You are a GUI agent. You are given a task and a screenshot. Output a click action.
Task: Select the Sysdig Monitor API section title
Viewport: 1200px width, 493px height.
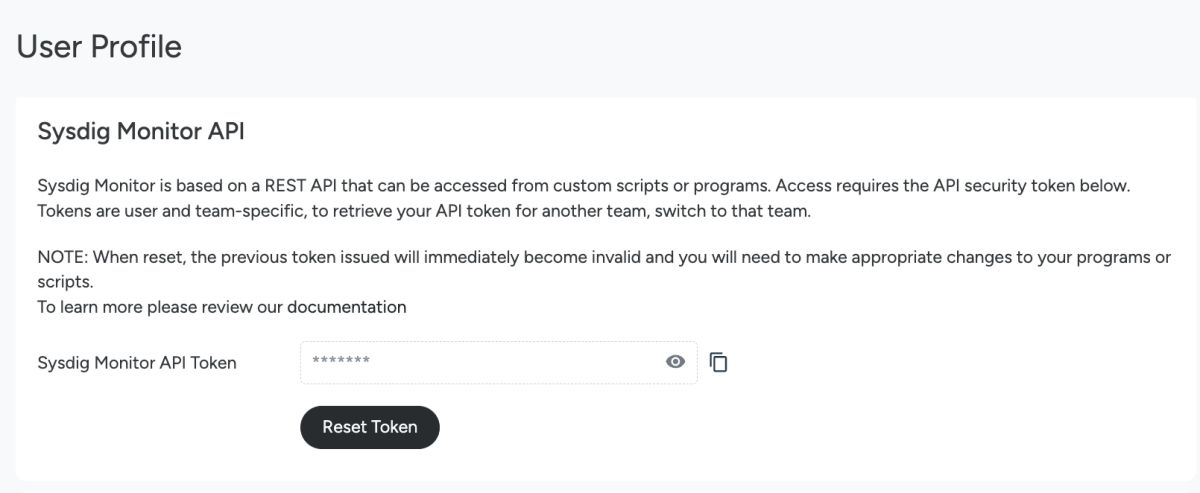pyautogui.click(x=141, y=131)
